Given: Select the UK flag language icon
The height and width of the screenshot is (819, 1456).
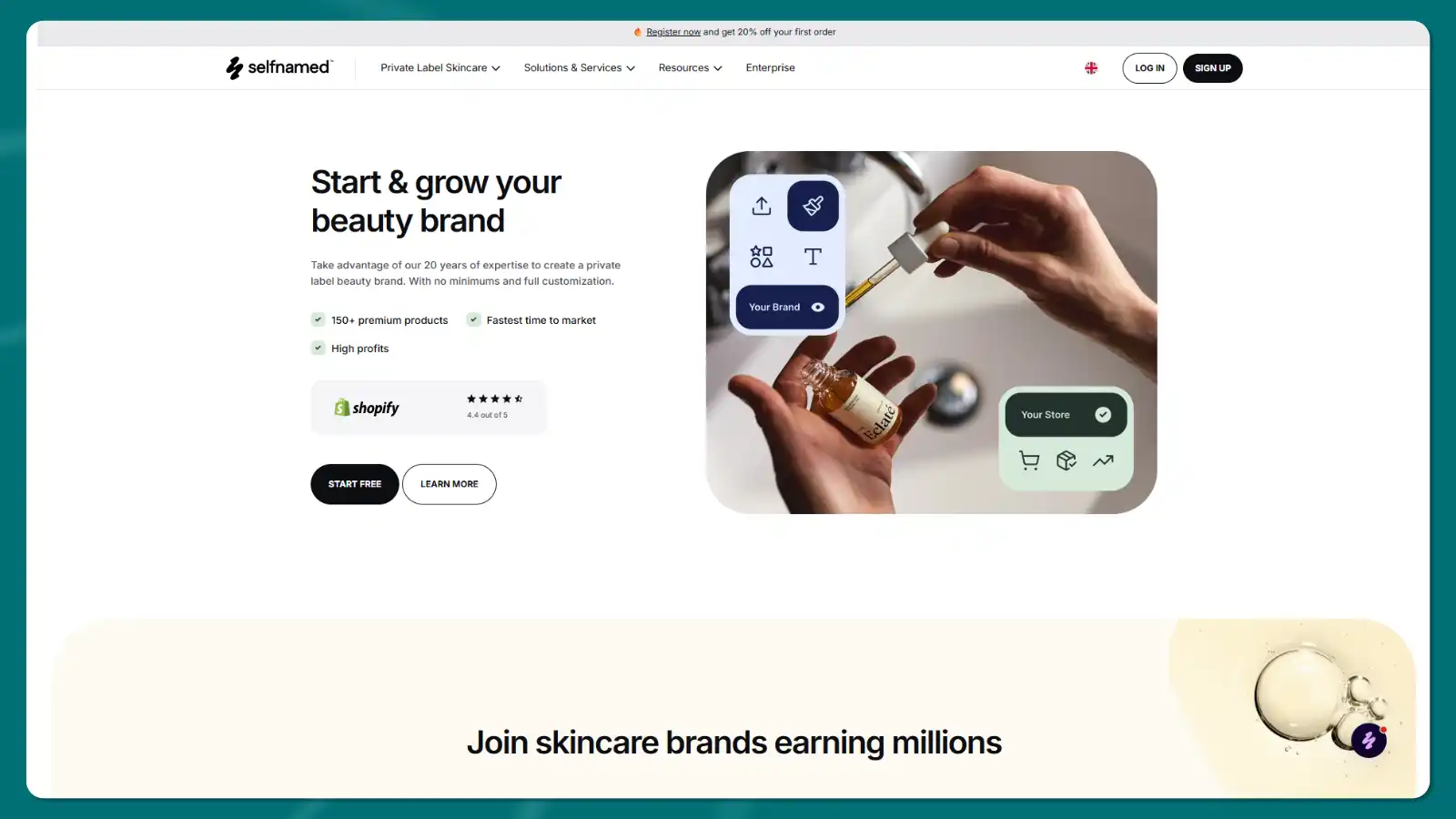Looking at the screenshot, I should [1091, 68].
